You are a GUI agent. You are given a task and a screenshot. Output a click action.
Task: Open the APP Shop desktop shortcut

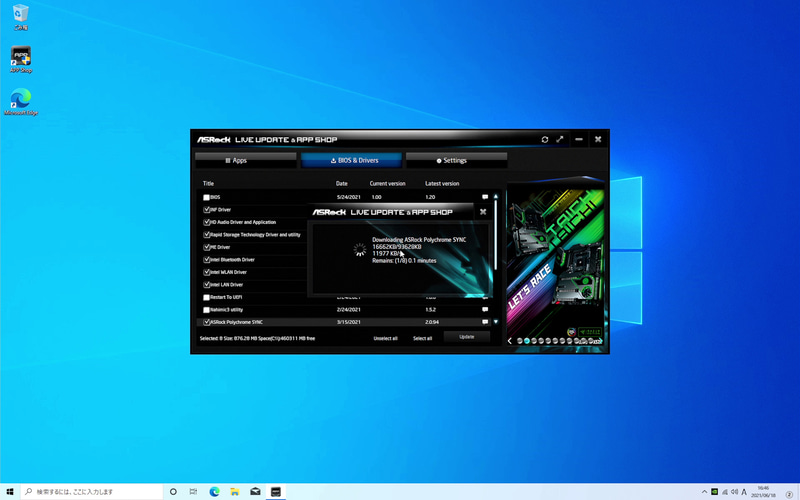click(x=21, y=59)
